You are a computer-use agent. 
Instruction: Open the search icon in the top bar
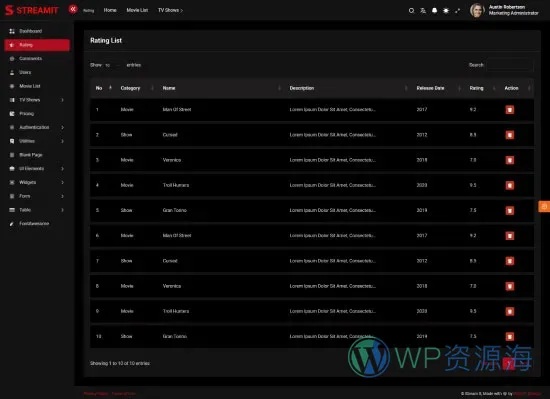[x=411, y=11]
